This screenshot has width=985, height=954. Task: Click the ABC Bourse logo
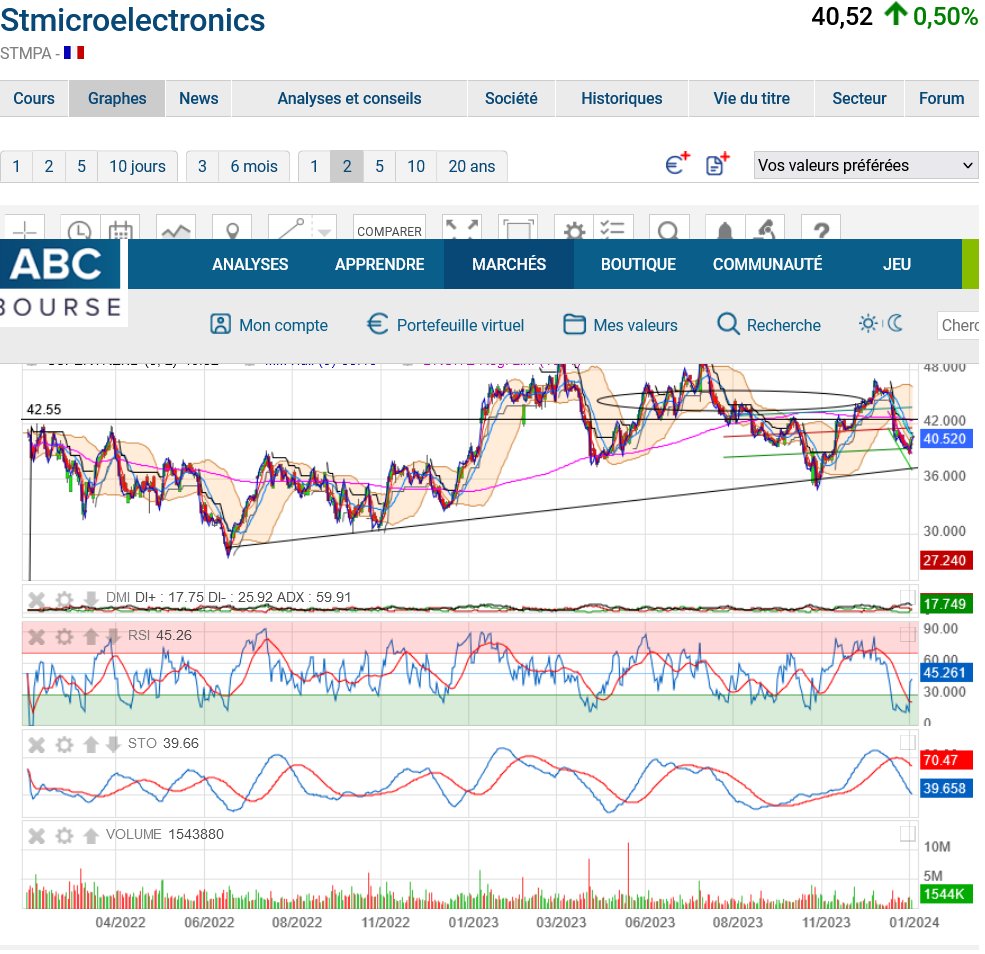[x=61, y=283]
